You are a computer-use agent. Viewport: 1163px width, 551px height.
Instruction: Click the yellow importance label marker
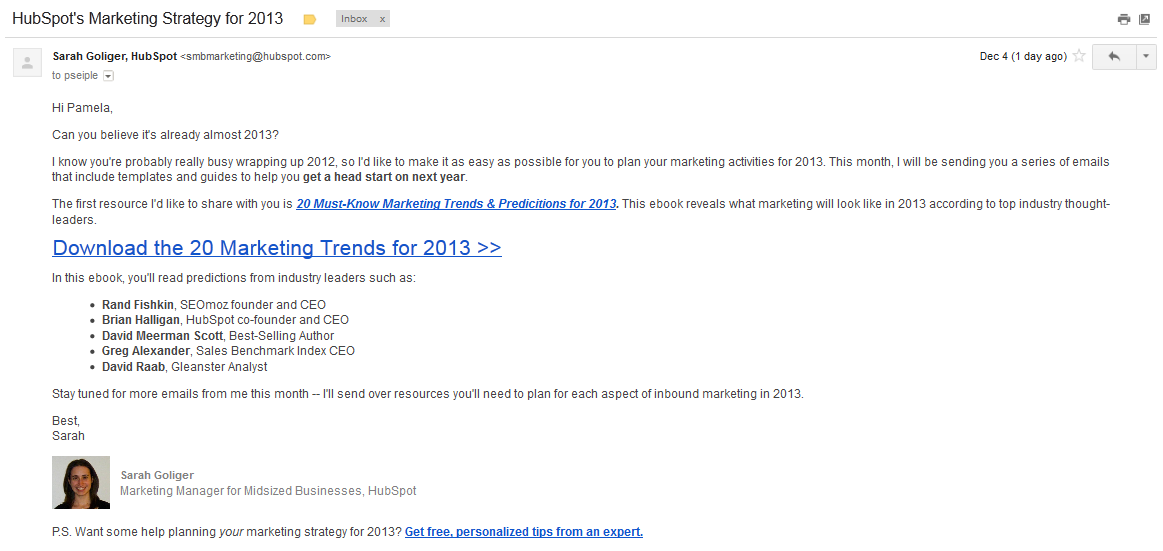pos(310,20)
